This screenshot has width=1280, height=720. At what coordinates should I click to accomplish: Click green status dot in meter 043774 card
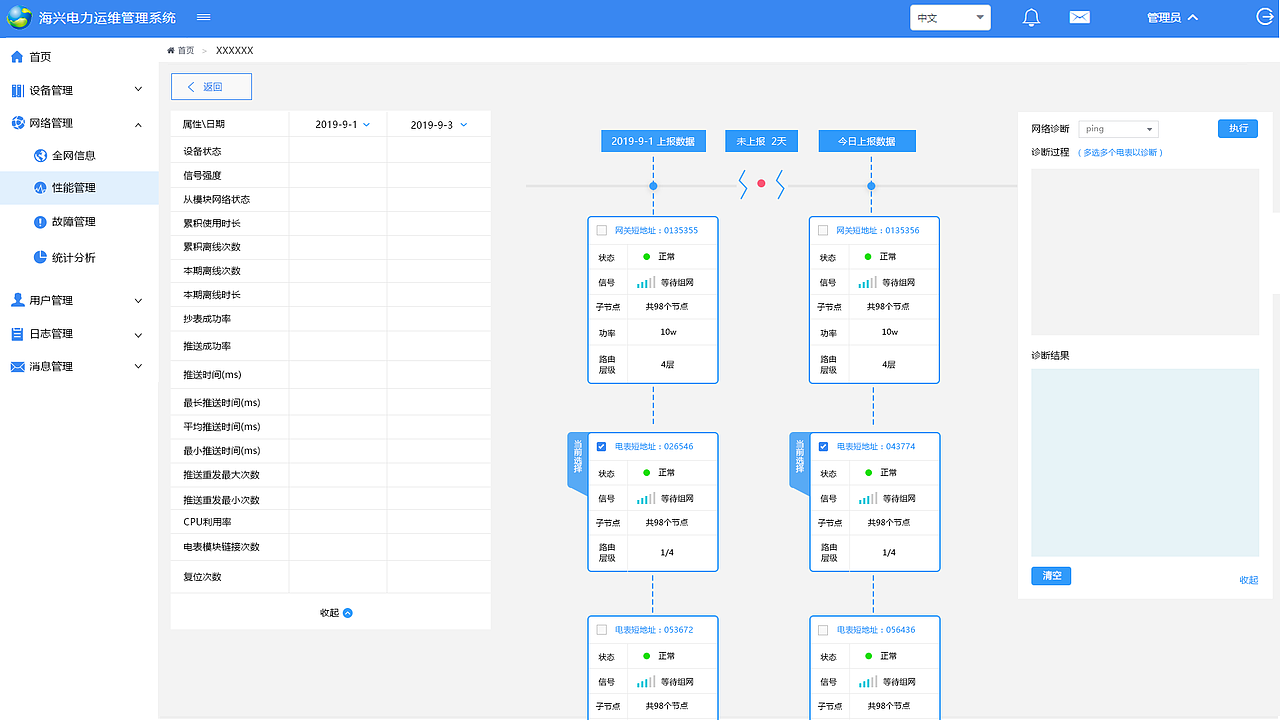click(869, 472)
